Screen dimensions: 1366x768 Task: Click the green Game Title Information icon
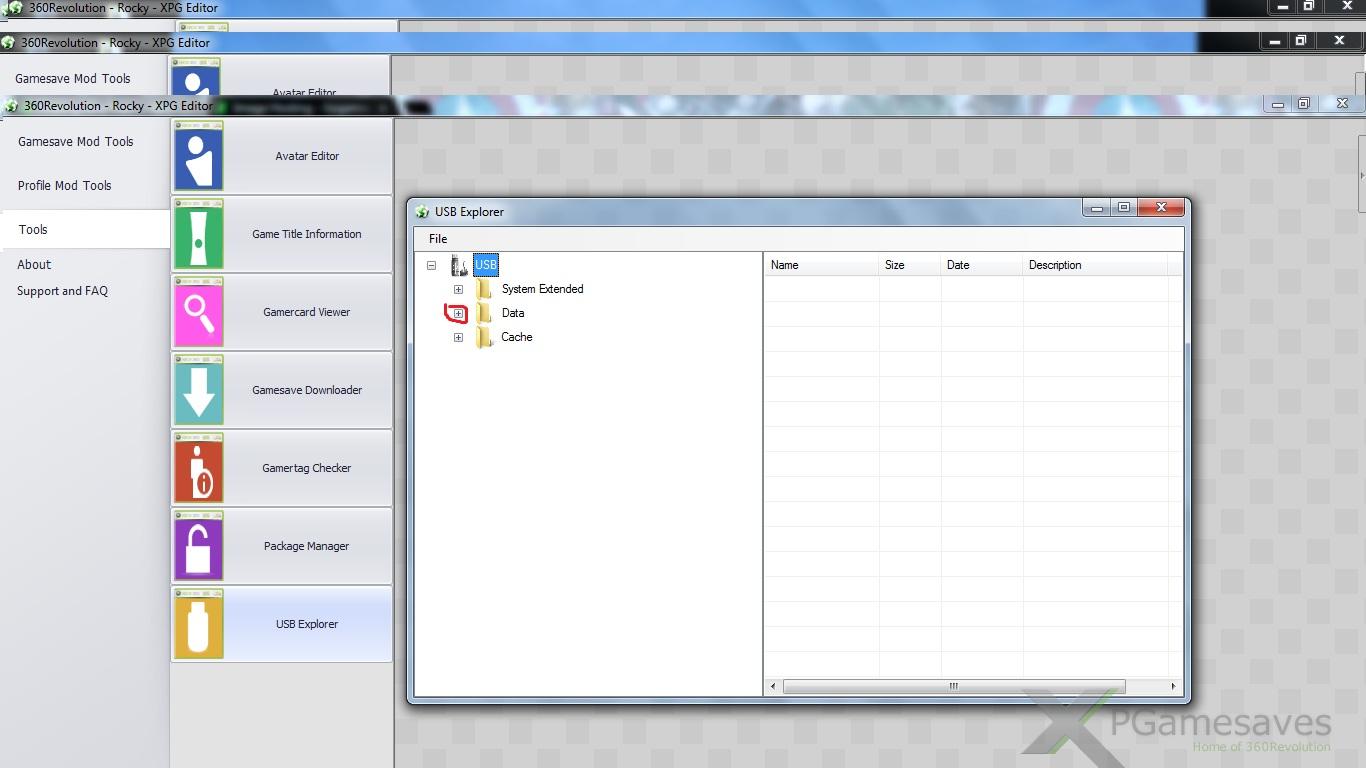(198, 234)
